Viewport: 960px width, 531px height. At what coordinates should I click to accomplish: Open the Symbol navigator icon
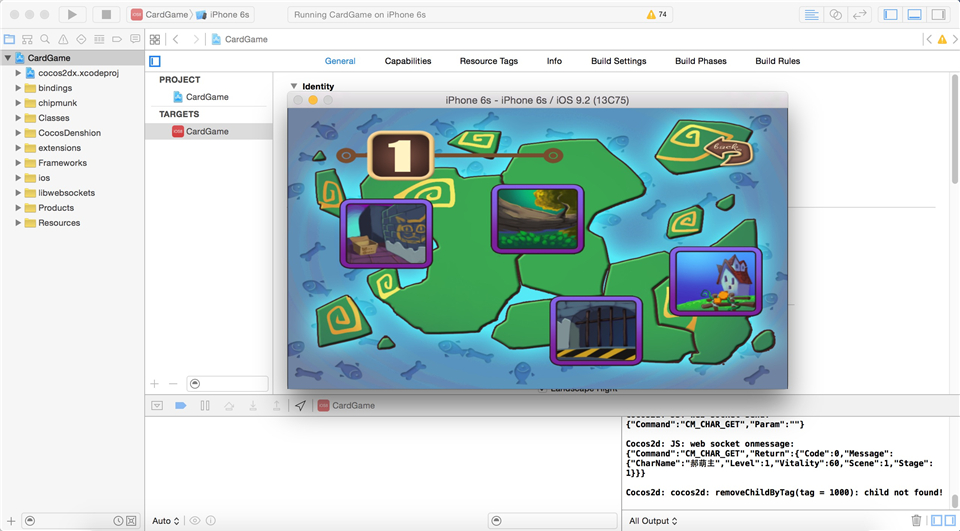tap(27, 39)
